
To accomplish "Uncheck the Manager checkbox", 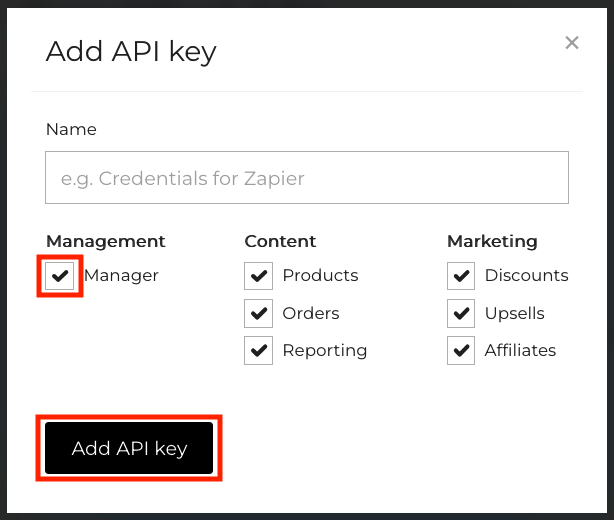I will click(60, 275).
